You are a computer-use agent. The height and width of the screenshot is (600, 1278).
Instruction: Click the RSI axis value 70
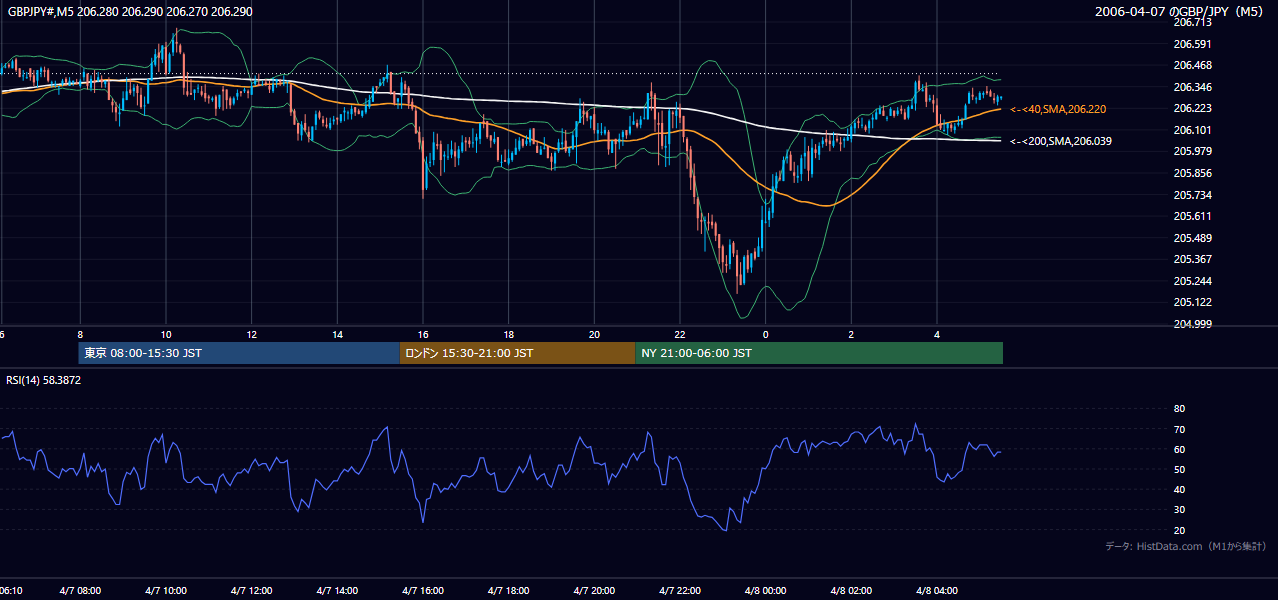click(1179, 429)
